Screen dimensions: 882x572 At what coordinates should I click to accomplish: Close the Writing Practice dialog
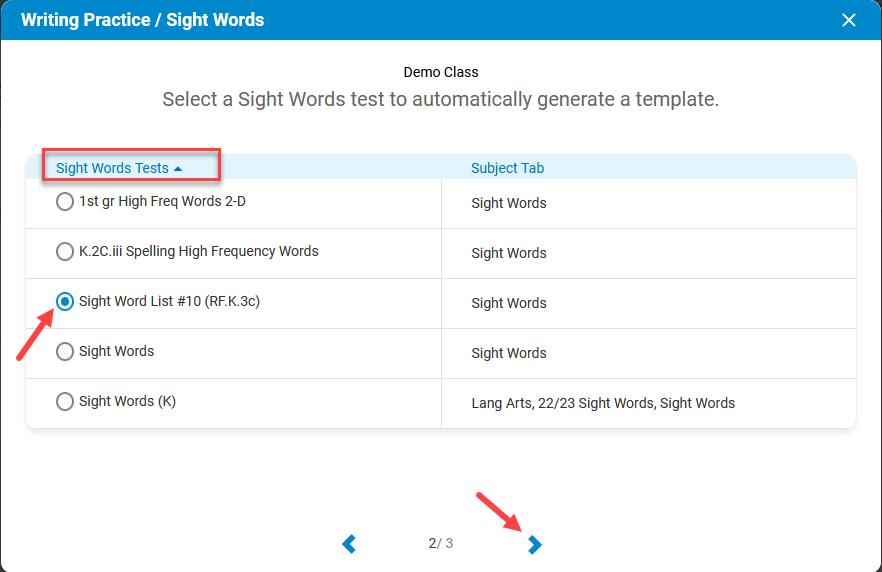849,20
